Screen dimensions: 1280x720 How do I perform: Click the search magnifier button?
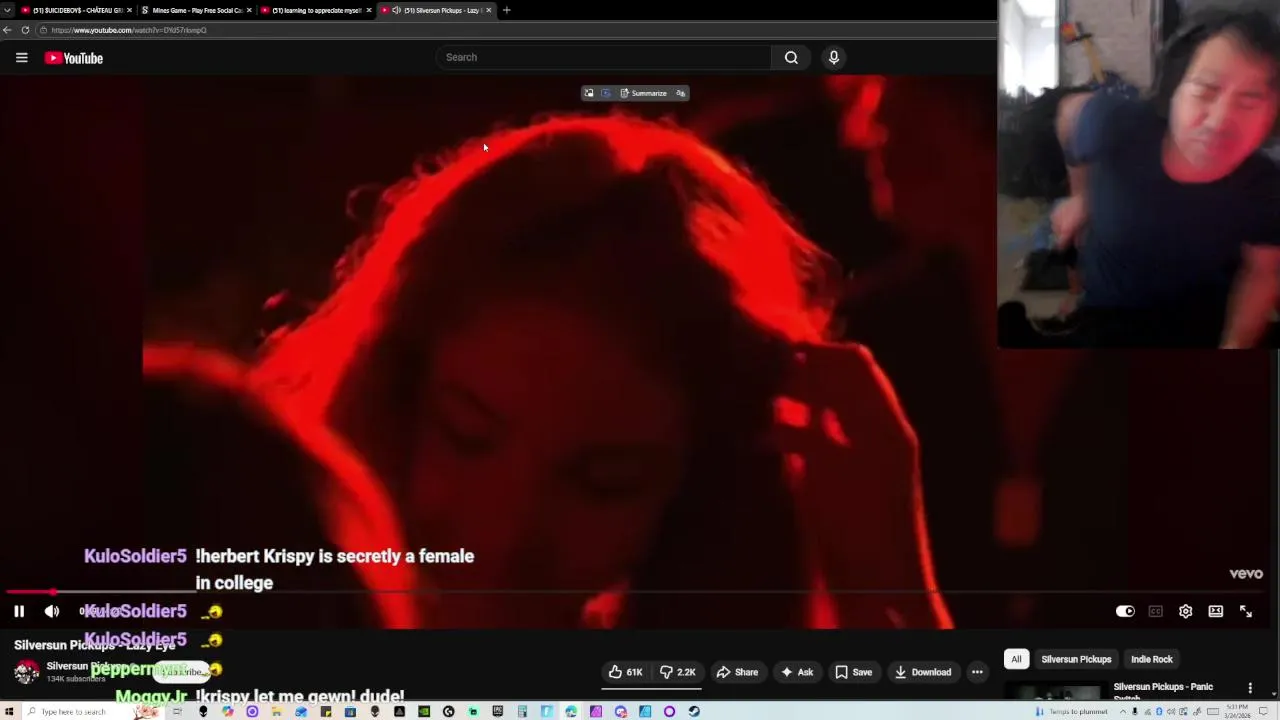click(x=791, y=57)
